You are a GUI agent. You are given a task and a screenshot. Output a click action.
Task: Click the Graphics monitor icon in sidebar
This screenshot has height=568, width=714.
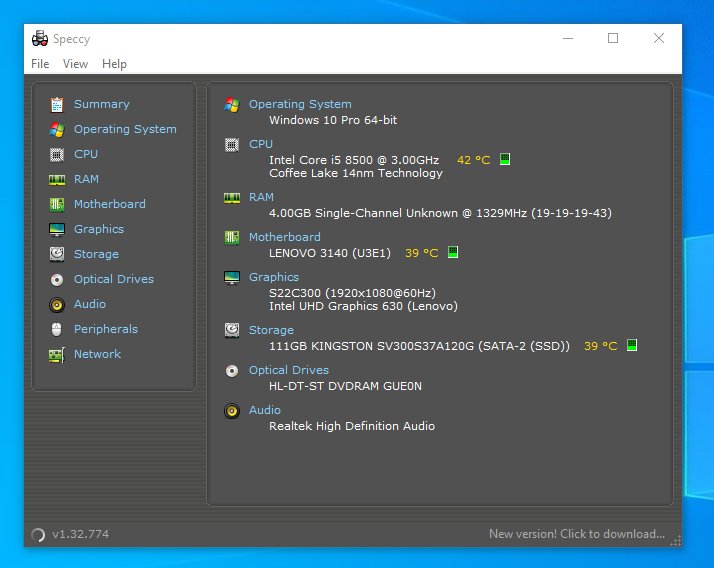[57, 230]
